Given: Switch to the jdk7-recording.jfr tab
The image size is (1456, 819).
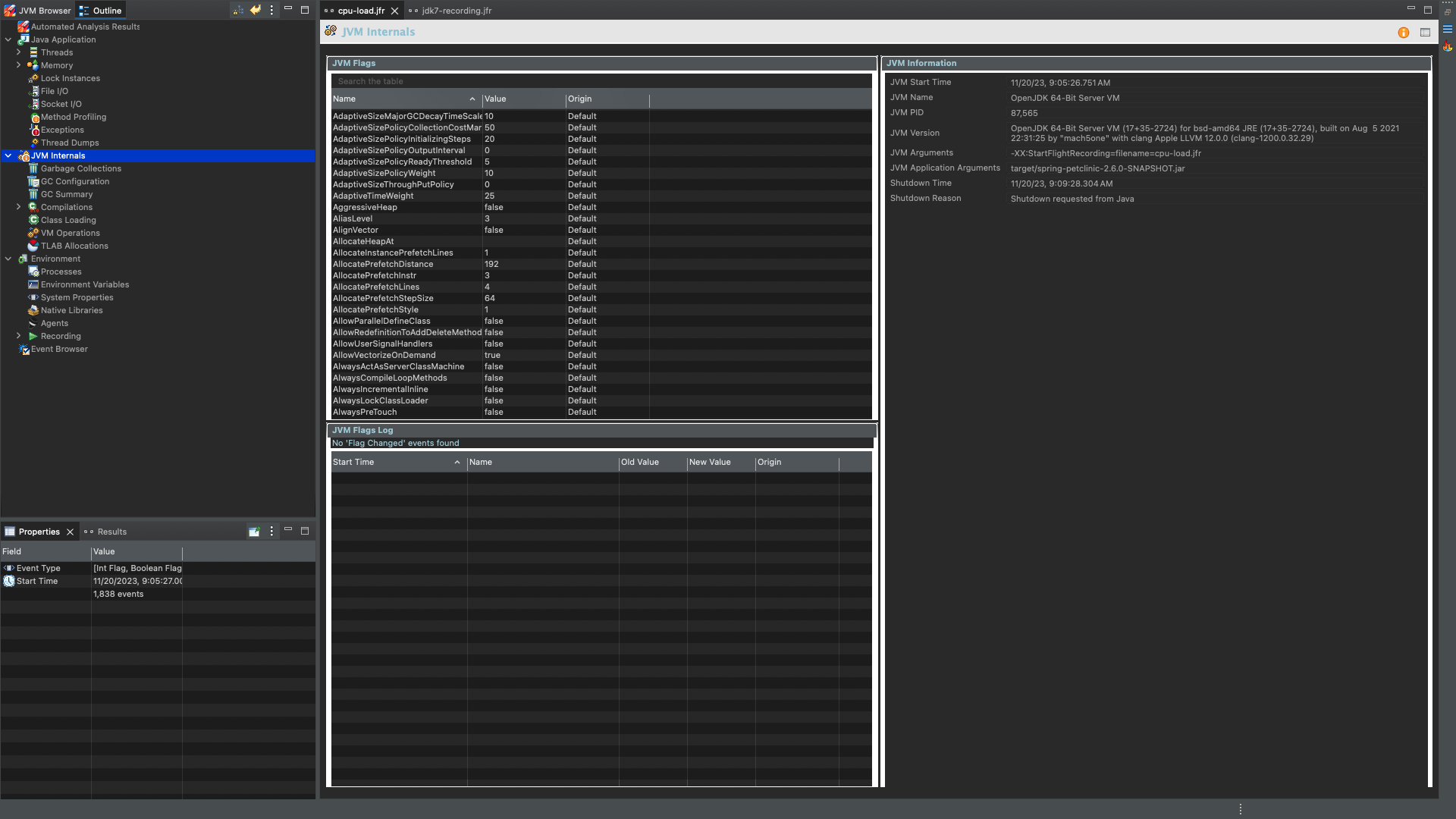Looking at the screenshot, I should (x=456, y=11).
